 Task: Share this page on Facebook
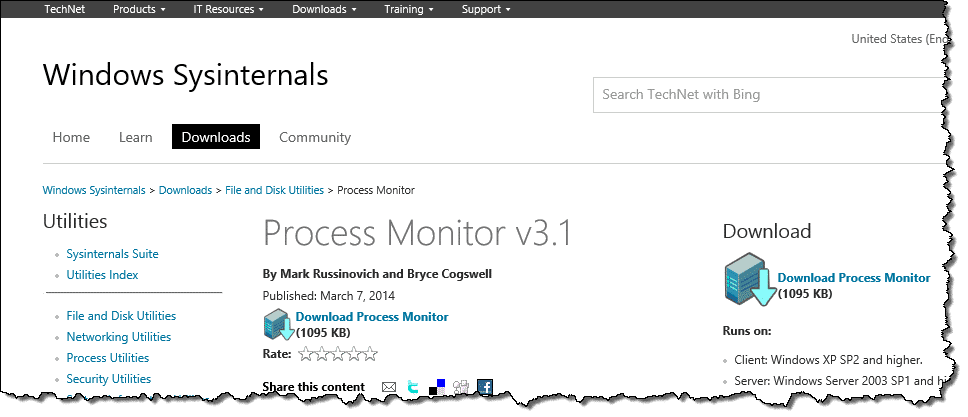pos(485,387)
